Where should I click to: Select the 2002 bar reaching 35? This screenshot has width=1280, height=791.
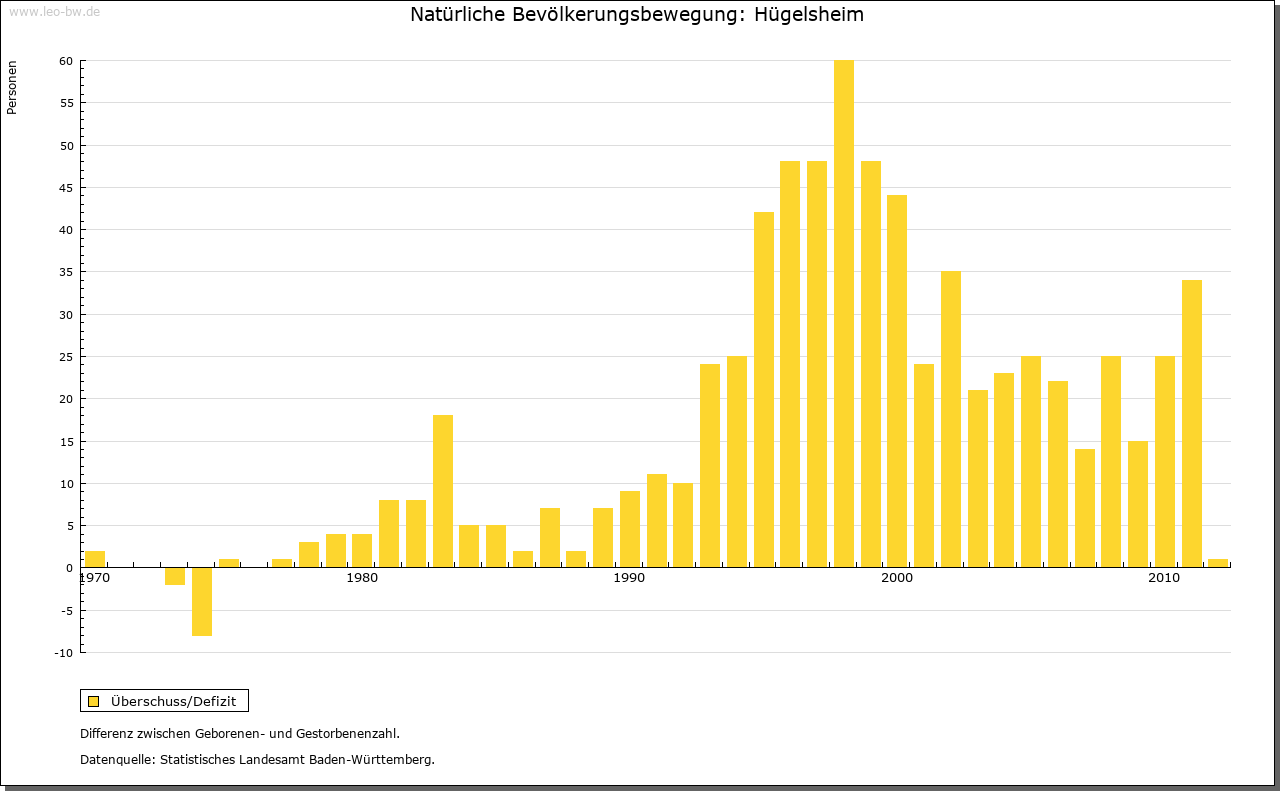pyautogui.click(x=951, y=419)
